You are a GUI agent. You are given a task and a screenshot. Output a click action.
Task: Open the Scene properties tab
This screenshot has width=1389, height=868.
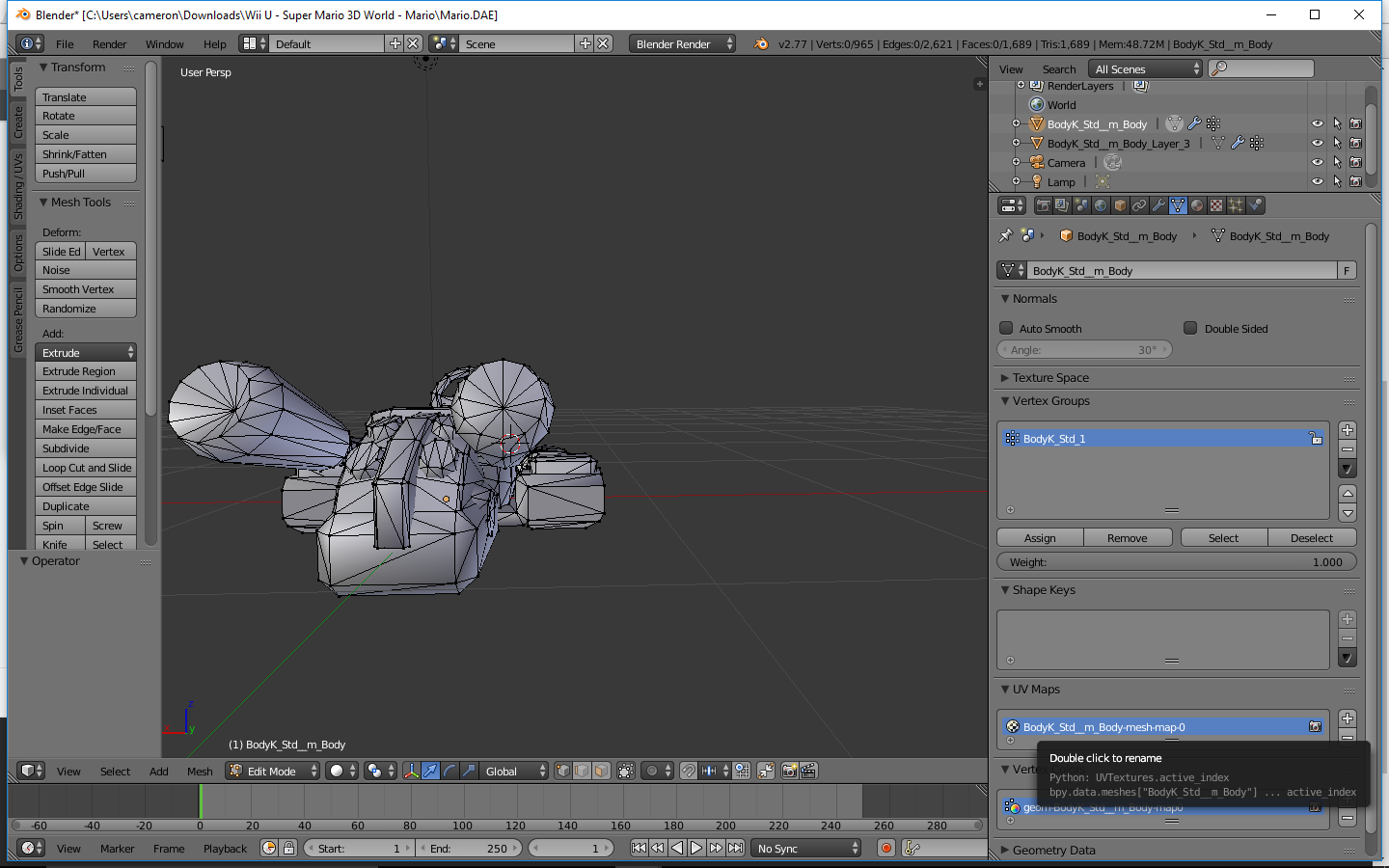pos(1081,205)
